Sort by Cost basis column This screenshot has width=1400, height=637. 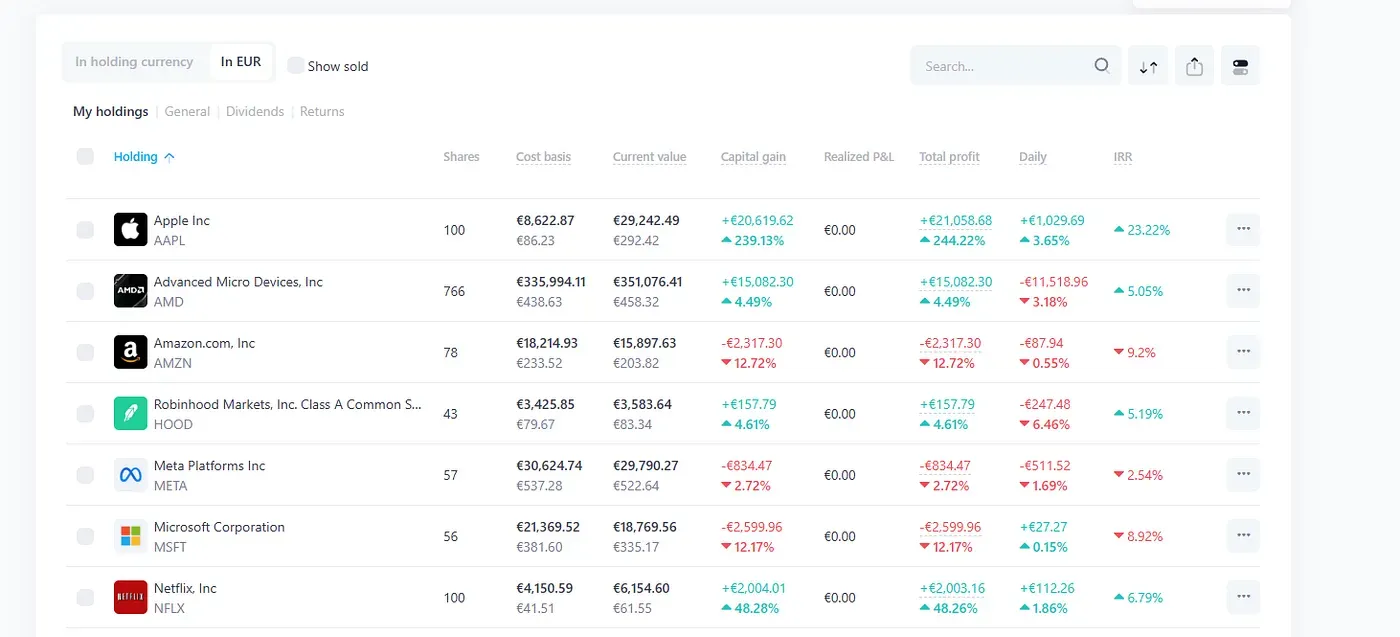click(543, 157)
